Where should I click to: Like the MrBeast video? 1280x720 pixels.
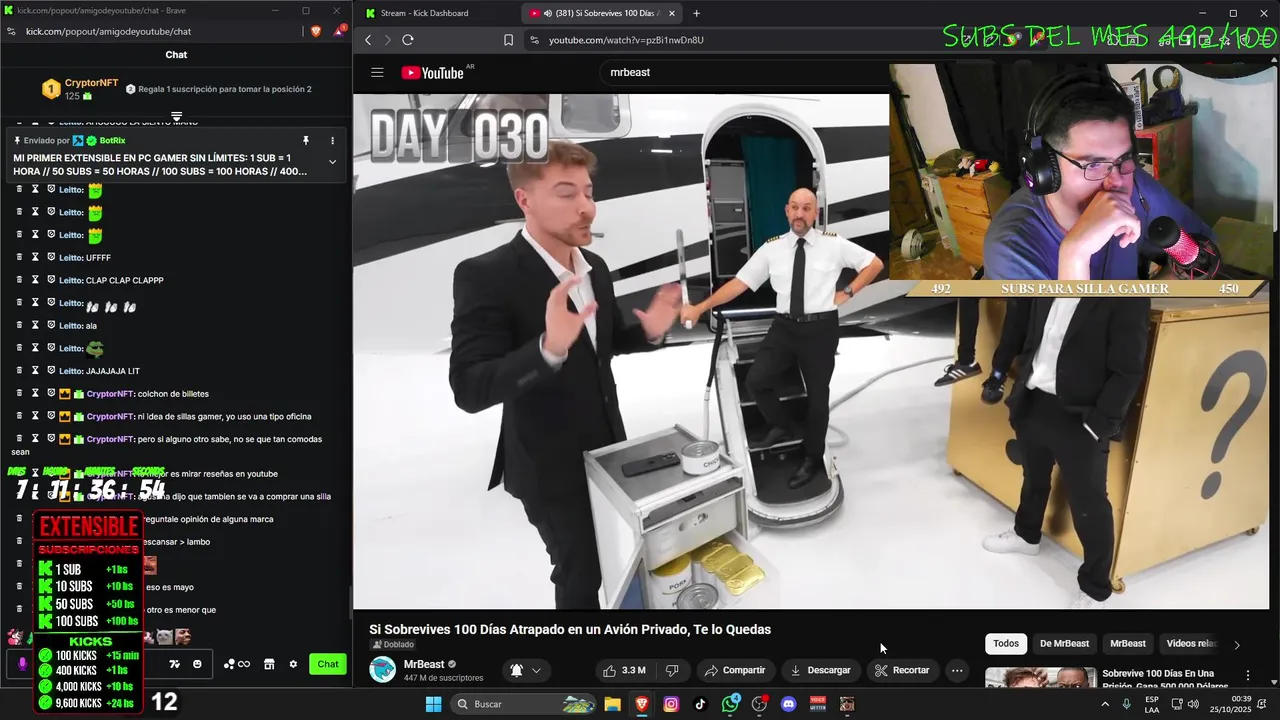(x=624, y=670)
